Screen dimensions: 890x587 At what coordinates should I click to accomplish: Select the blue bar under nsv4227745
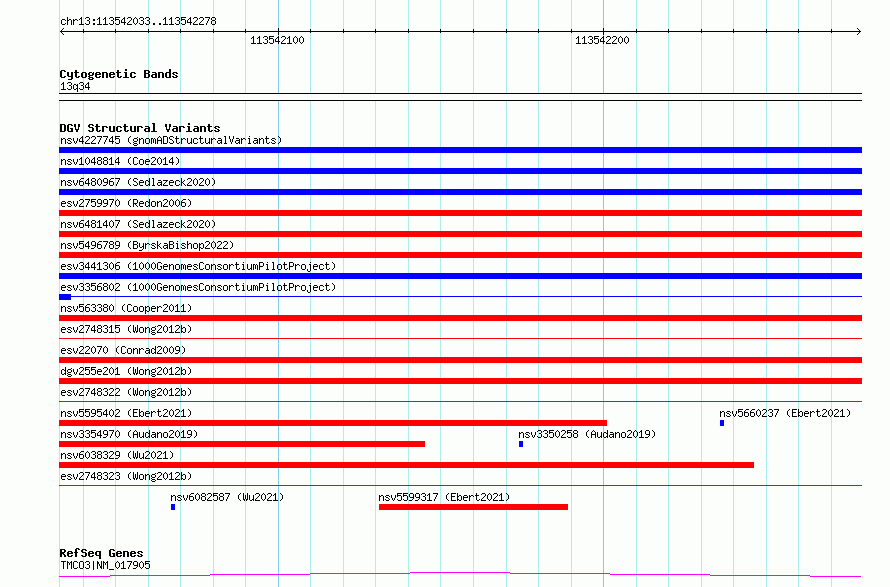pos(460,150)
